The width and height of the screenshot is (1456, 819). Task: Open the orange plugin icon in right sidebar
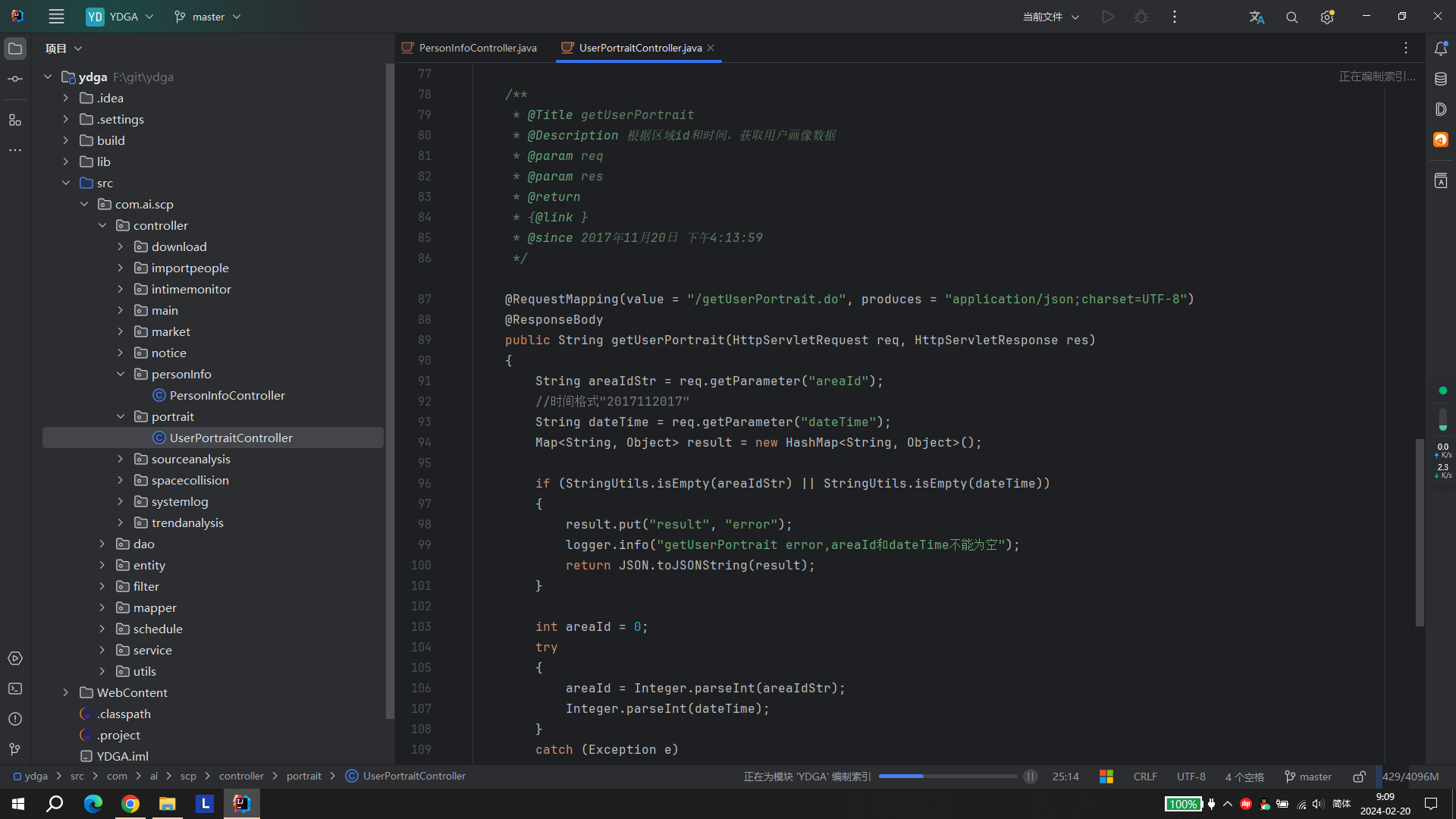1441,140
